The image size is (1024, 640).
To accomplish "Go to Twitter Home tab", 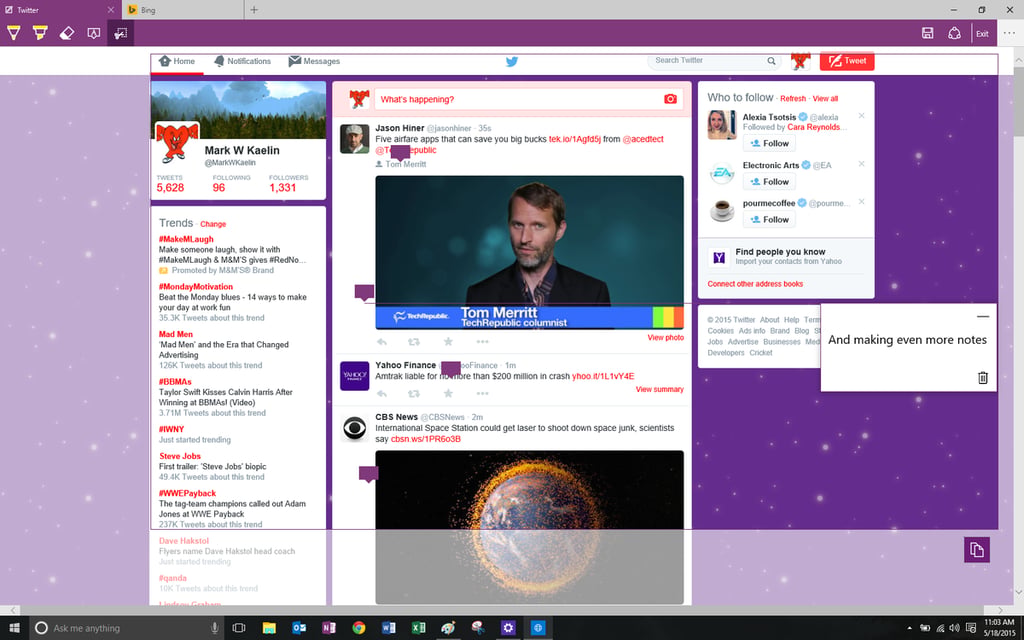I will click(177, 61).
